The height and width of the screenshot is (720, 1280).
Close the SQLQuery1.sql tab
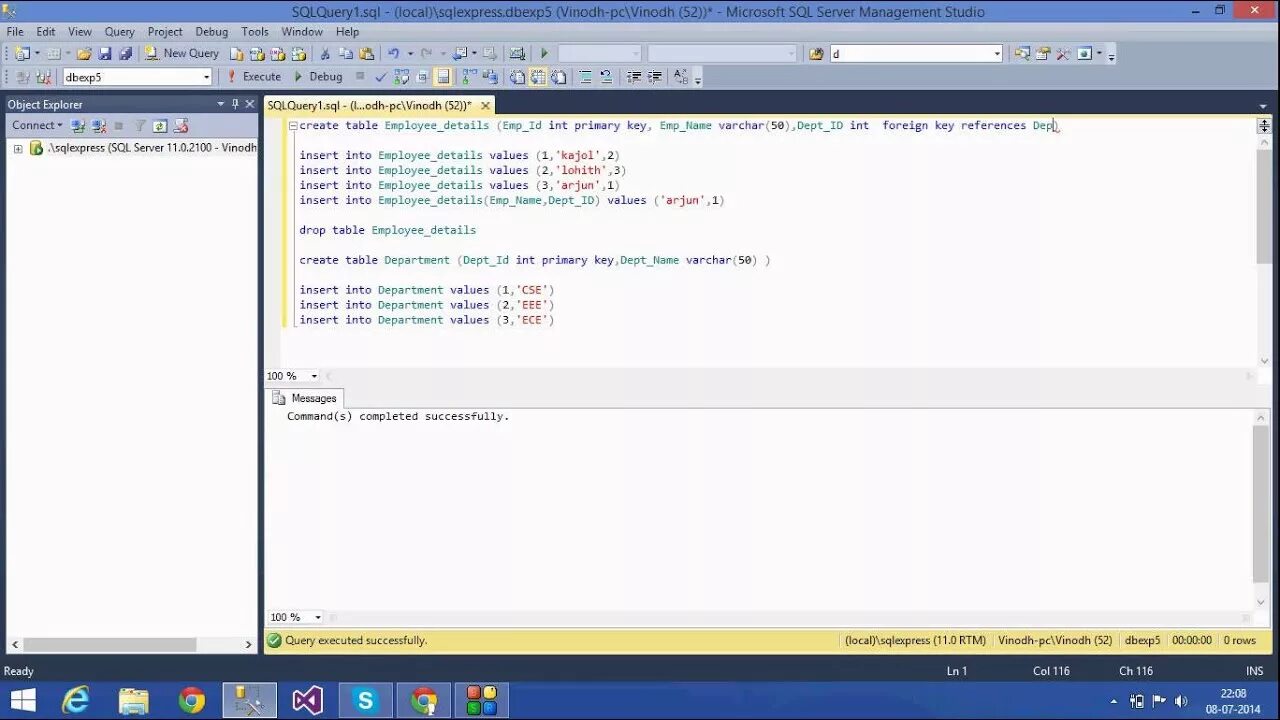486,105
